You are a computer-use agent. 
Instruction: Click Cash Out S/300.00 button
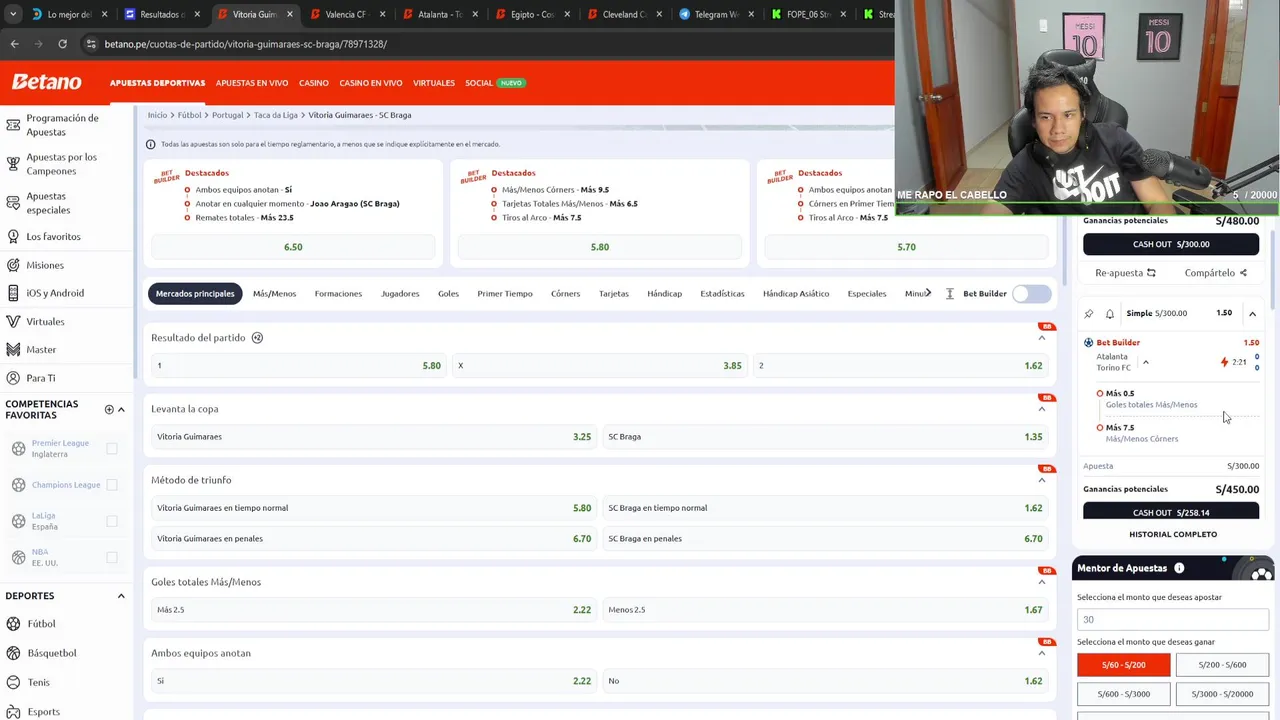point(1171,244)
